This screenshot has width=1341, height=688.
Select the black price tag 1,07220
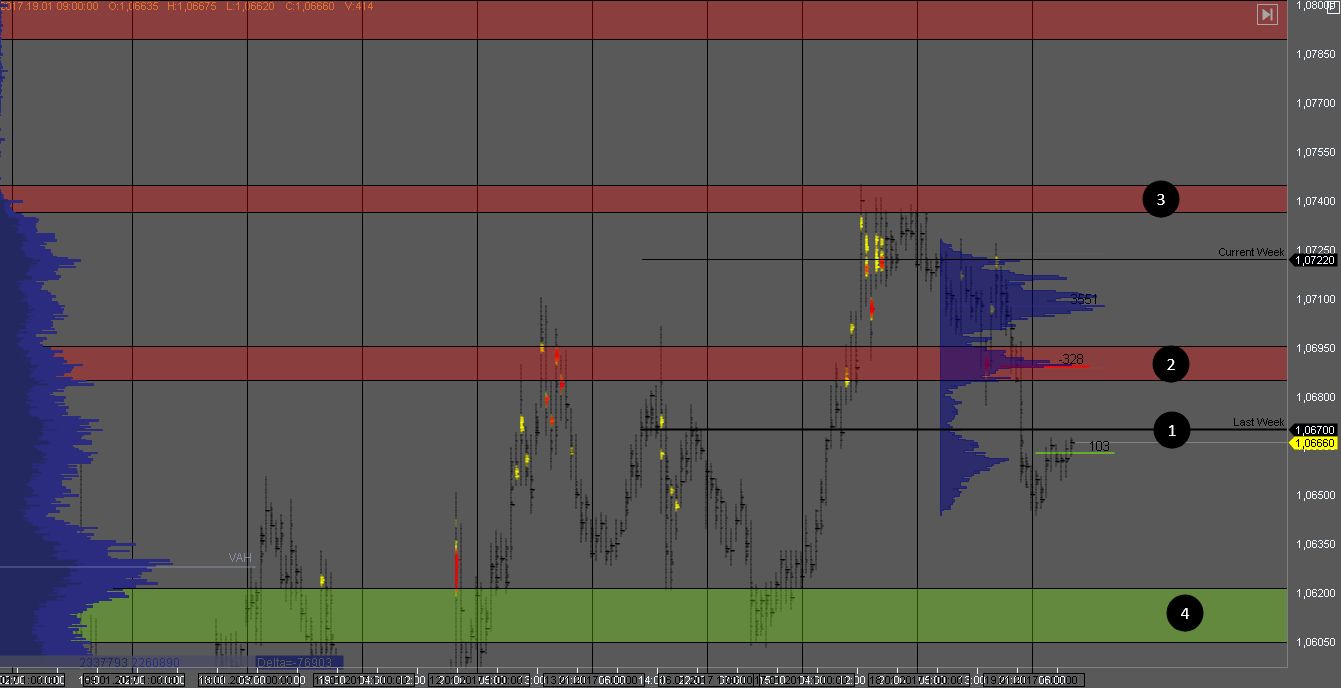click(1314, 260)
